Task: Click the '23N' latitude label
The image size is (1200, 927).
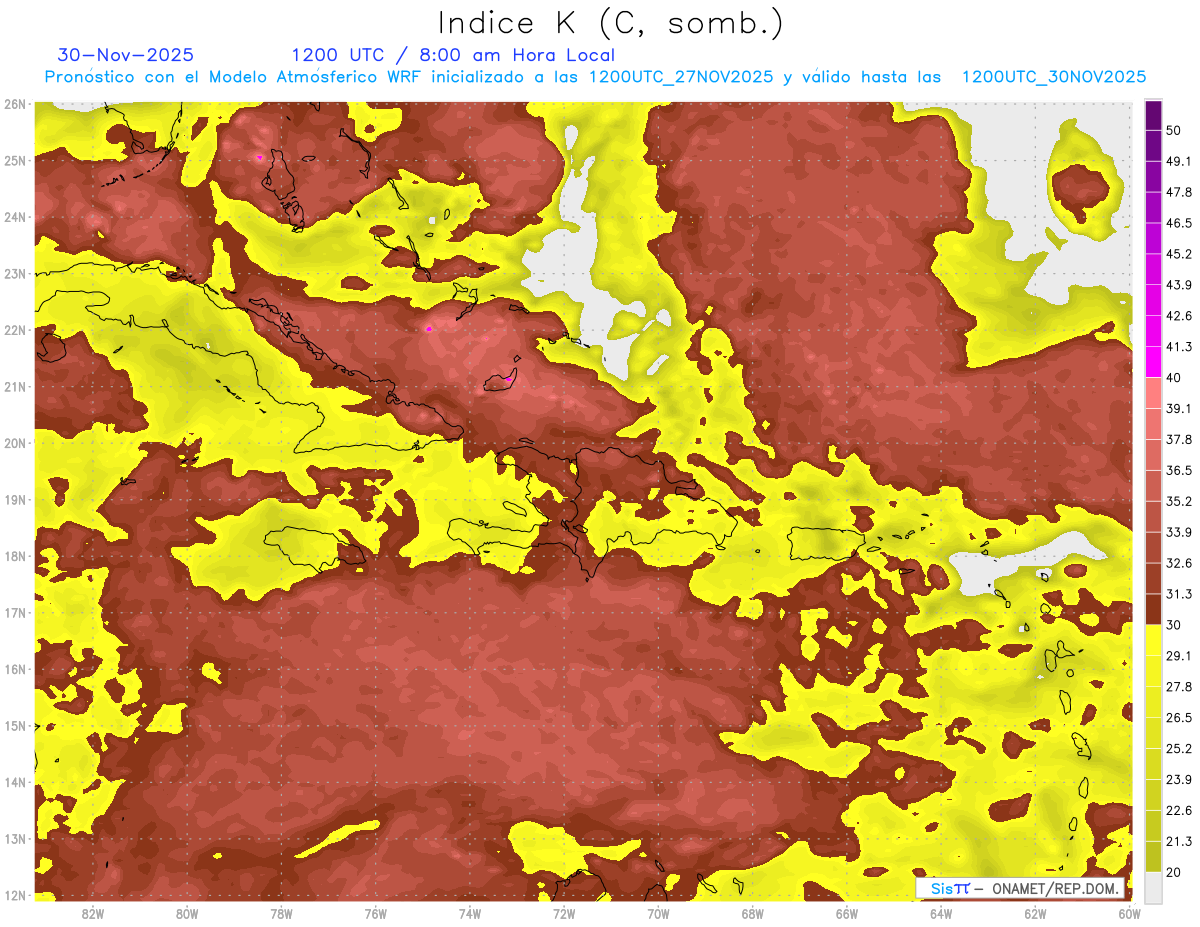Action: pyautogui.click(x=15, y=273)
